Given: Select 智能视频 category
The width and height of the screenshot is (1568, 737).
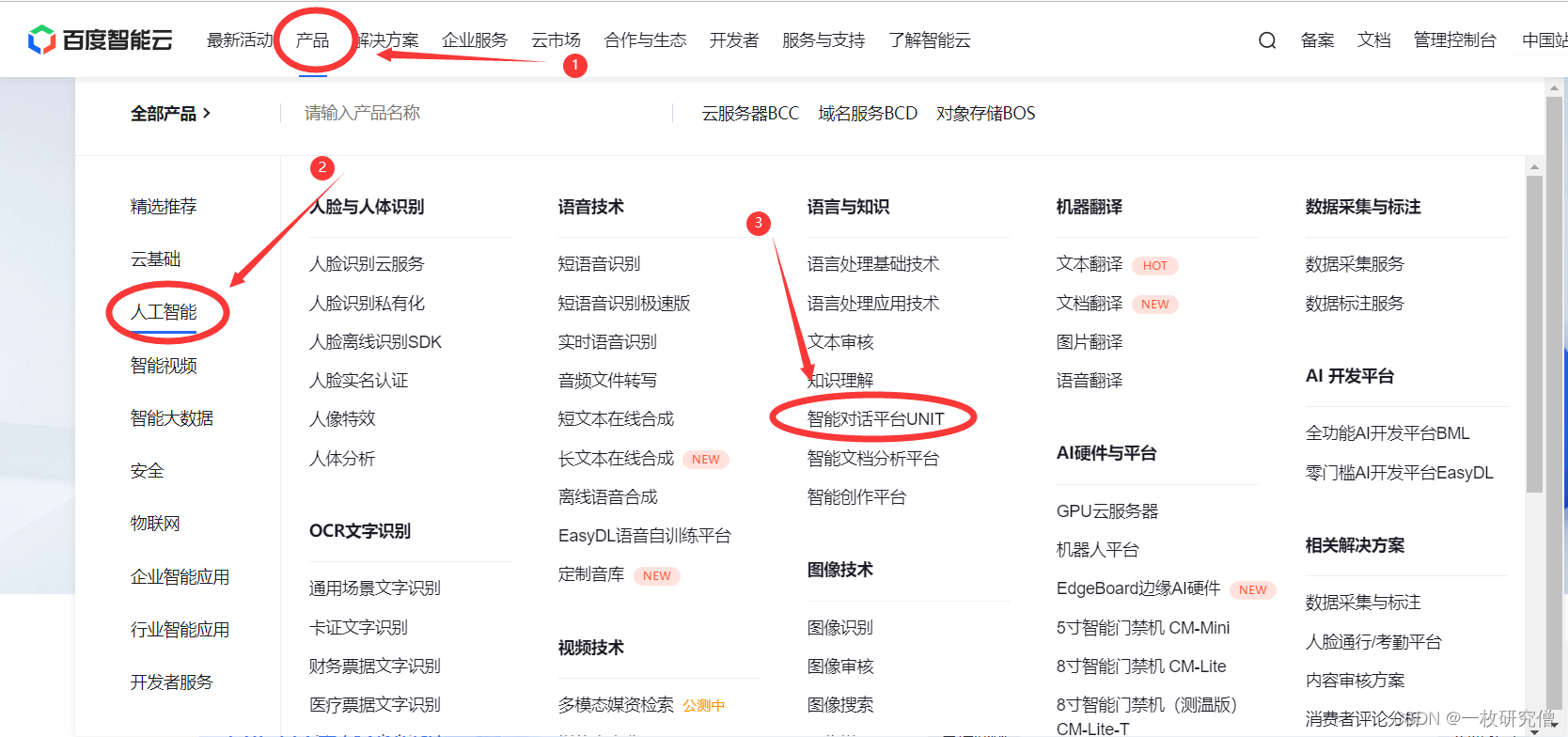Looking at the screenshot, I should (x=164, y=366).
